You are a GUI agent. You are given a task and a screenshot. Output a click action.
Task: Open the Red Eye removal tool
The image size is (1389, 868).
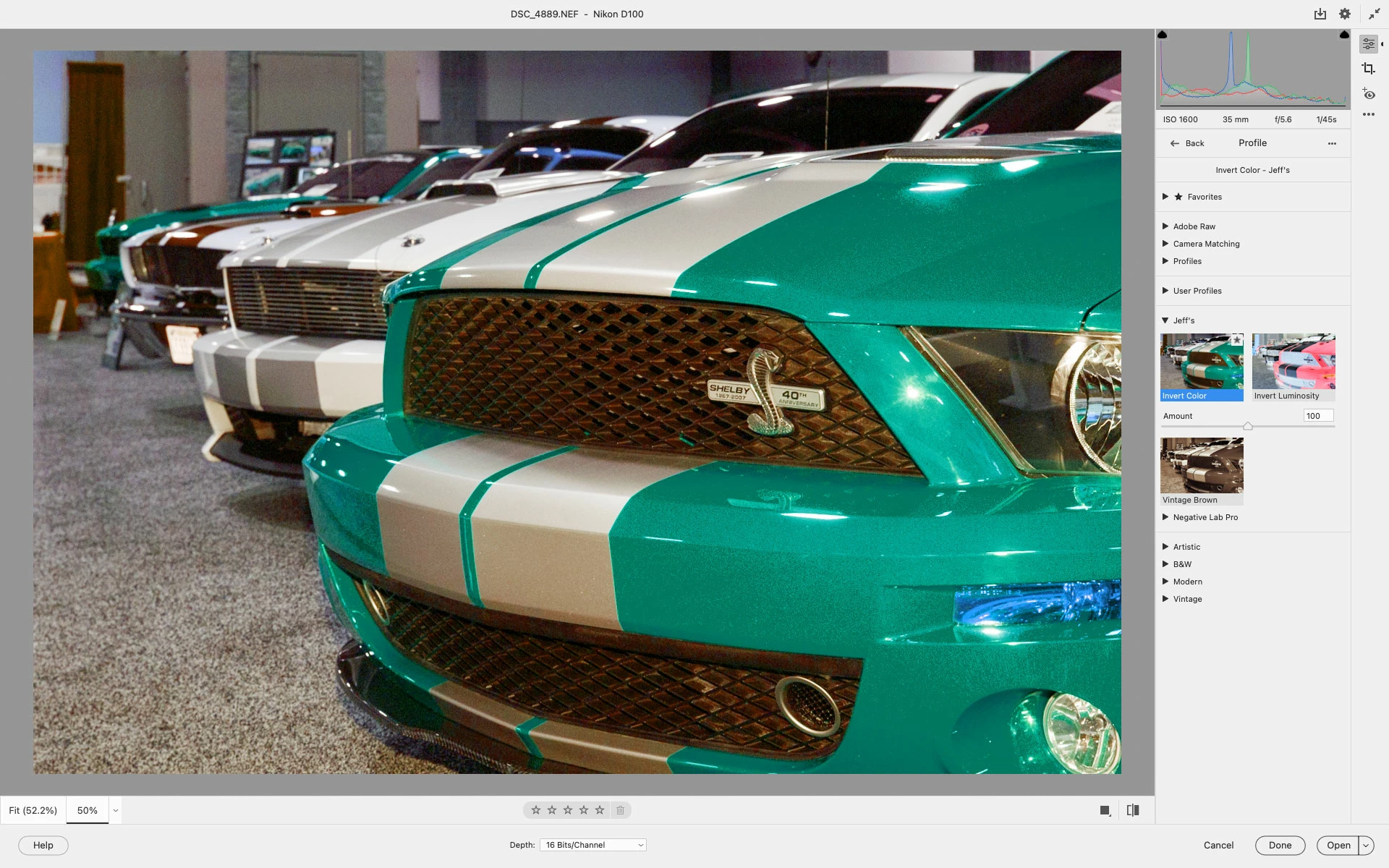[x=1368, y=94]
